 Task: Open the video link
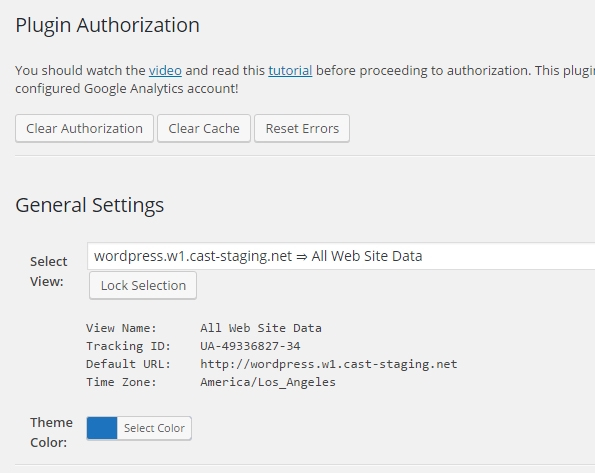pyautogui.click(x=165, y=71)
